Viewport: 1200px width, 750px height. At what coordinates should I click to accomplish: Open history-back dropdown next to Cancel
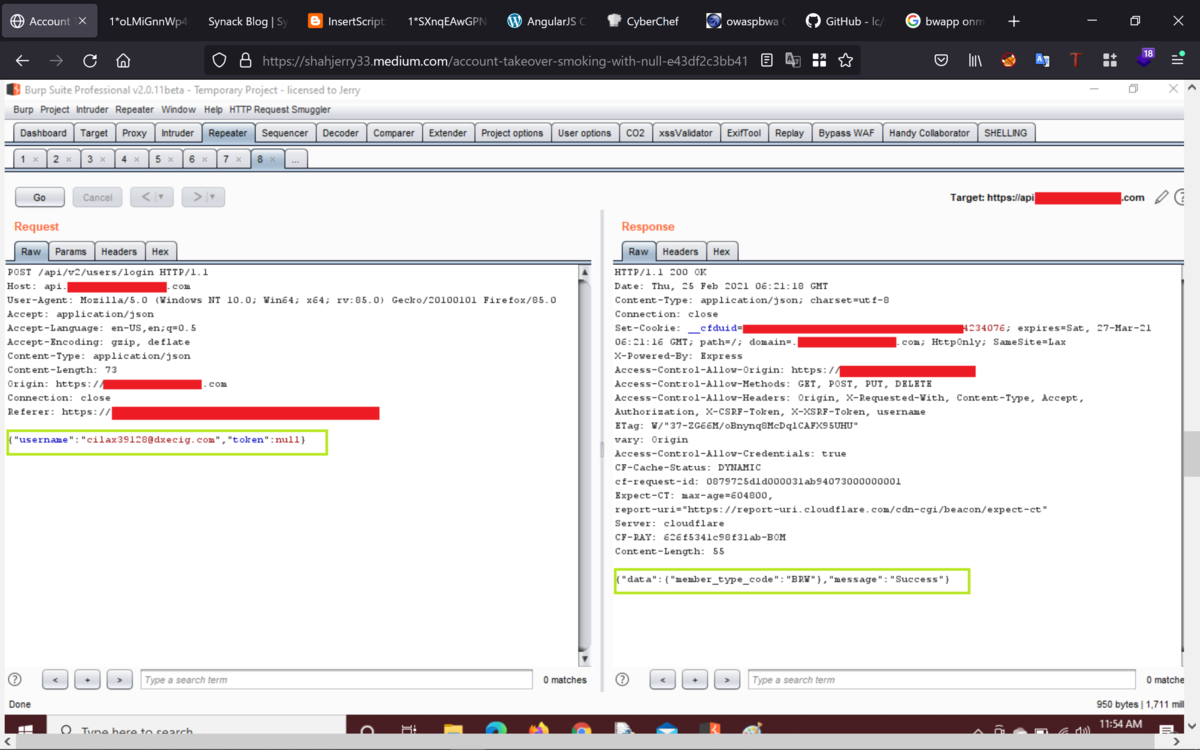click(x=152, y=197)
